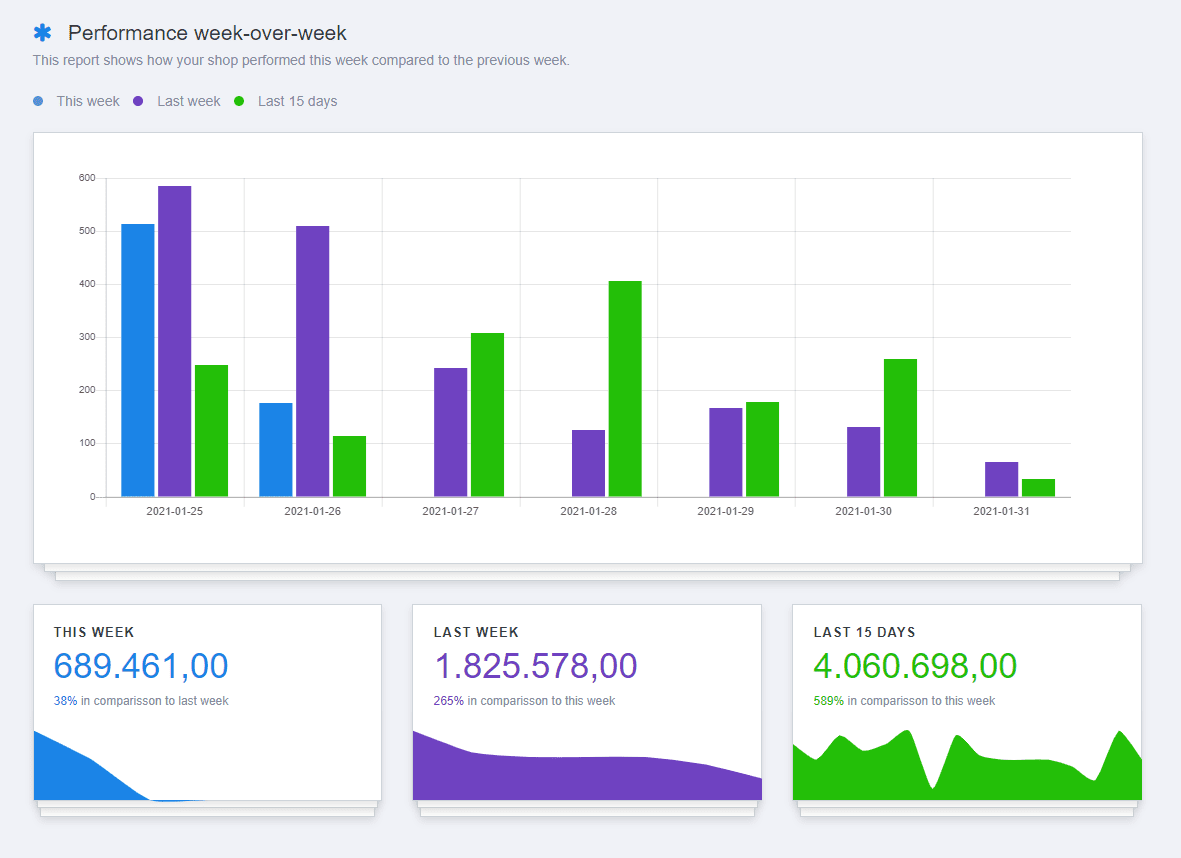This screenshot has height=858, width=1181.
Task: Click the blue asterisk icon beside the title
Action: (43, 33)
